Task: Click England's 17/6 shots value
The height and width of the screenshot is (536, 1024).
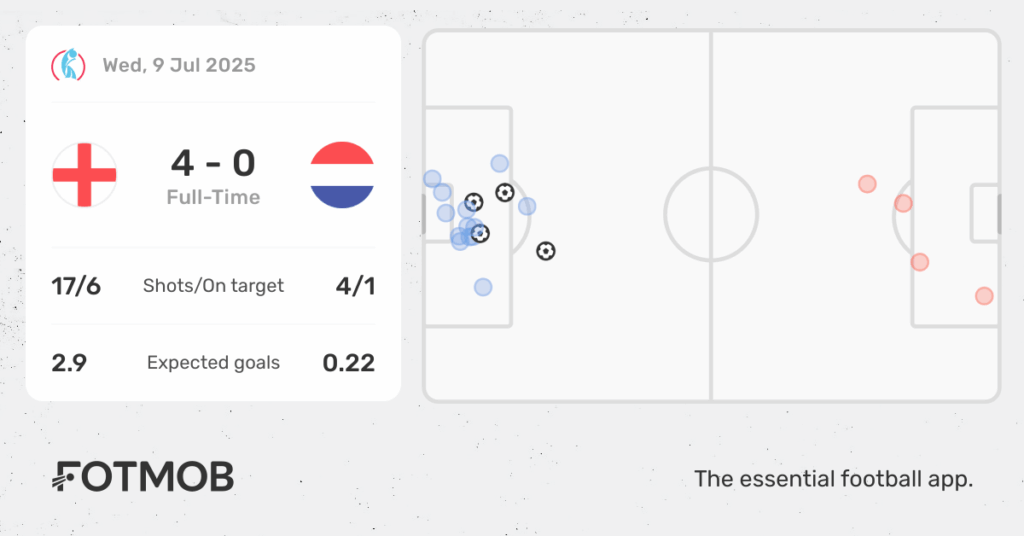Action: 76,286
